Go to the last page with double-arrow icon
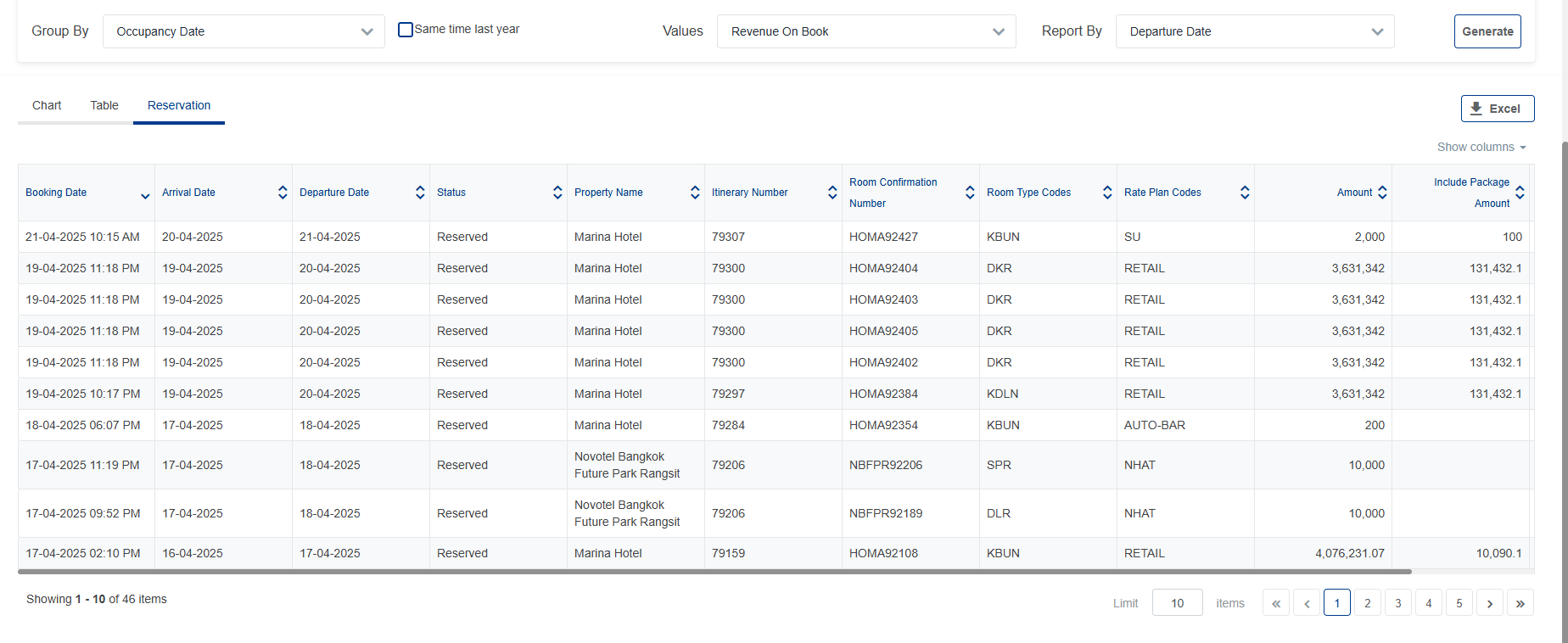 [x=1520, y=603]
